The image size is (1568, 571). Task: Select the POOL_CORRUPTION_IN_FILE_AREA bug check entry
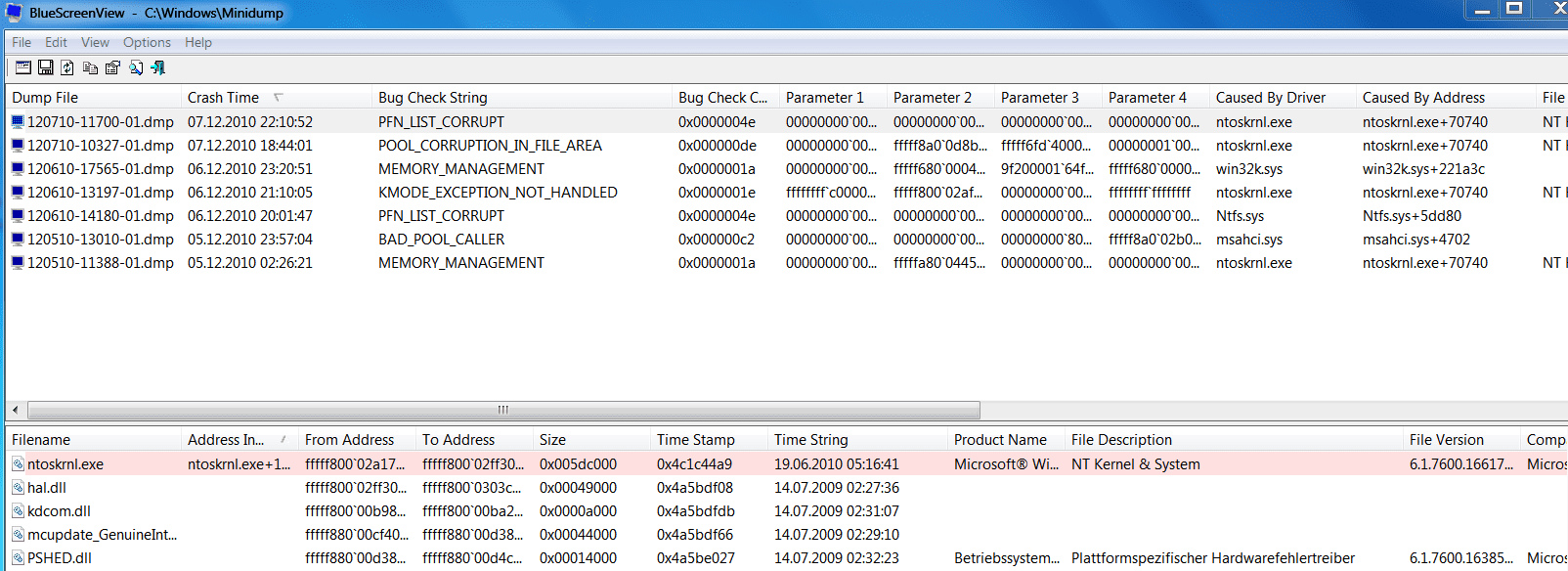[x=490, y=146]
